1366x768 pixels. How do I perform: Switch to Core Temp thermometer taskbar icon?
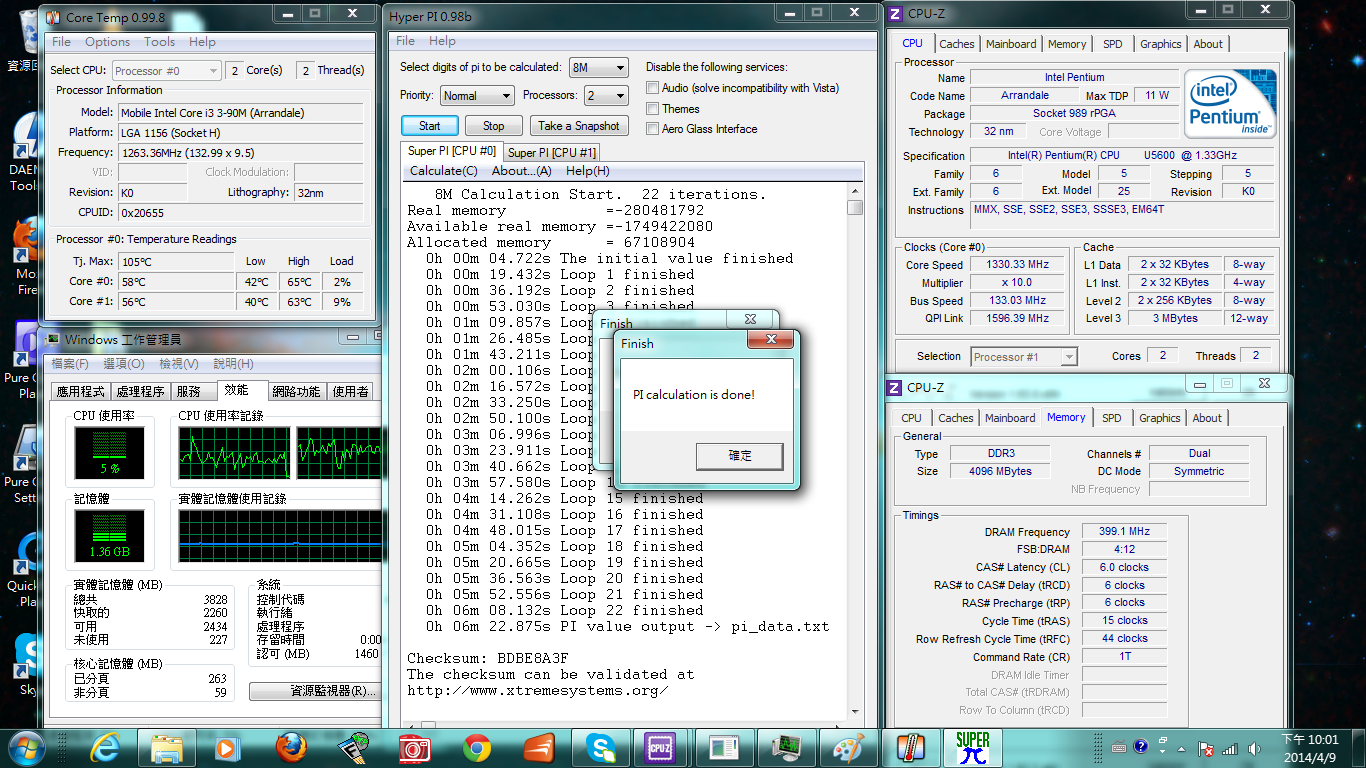910,747
